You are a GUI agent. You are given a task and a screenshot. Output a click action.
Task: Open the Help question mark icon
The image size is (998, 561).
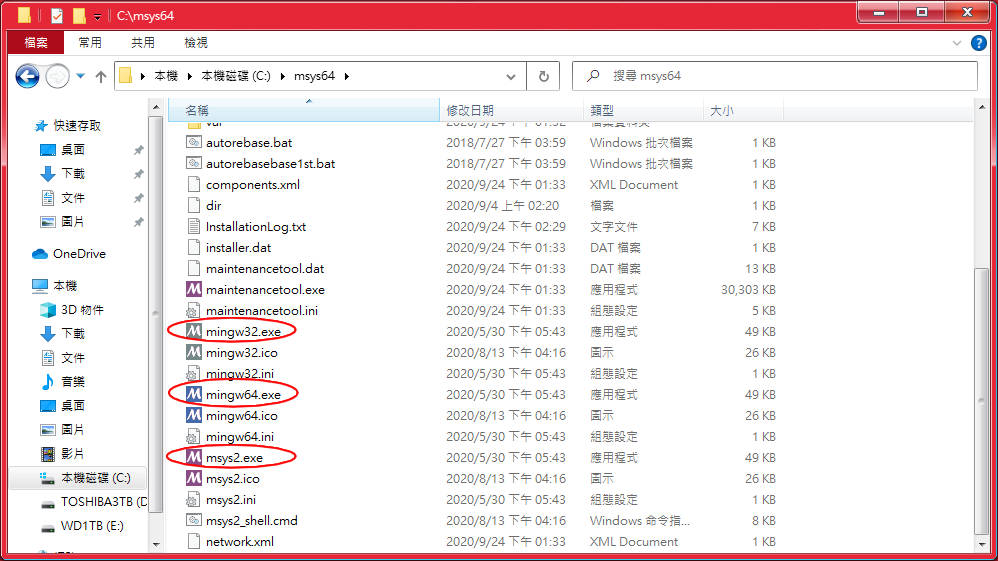coord(978,43)
